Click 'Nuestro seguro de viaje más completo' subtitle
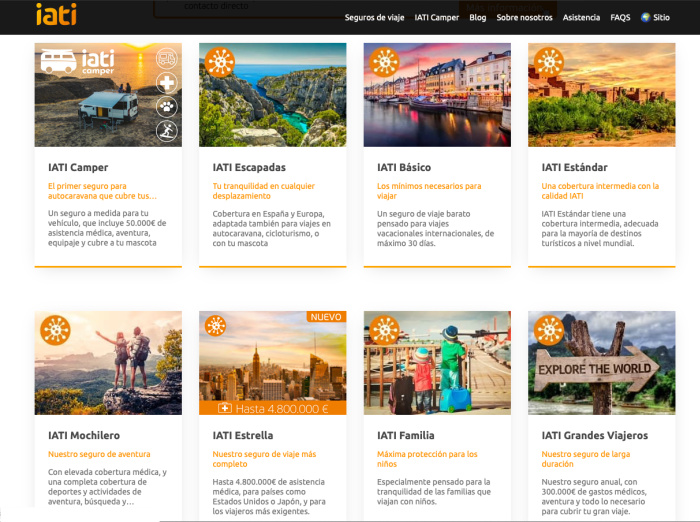This screenshot has width=700, height=522. (x=264, y=459)
